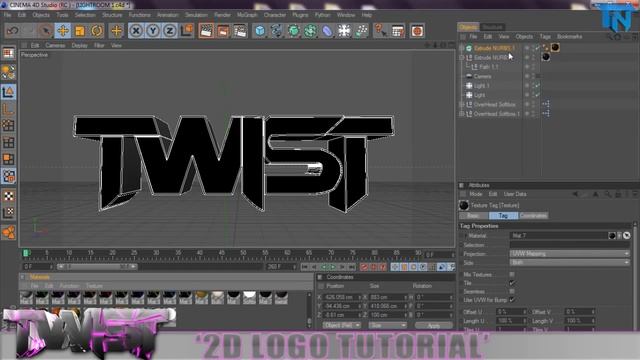Click the Coordinate System icon
640x360 pixels.
[187, 31]
